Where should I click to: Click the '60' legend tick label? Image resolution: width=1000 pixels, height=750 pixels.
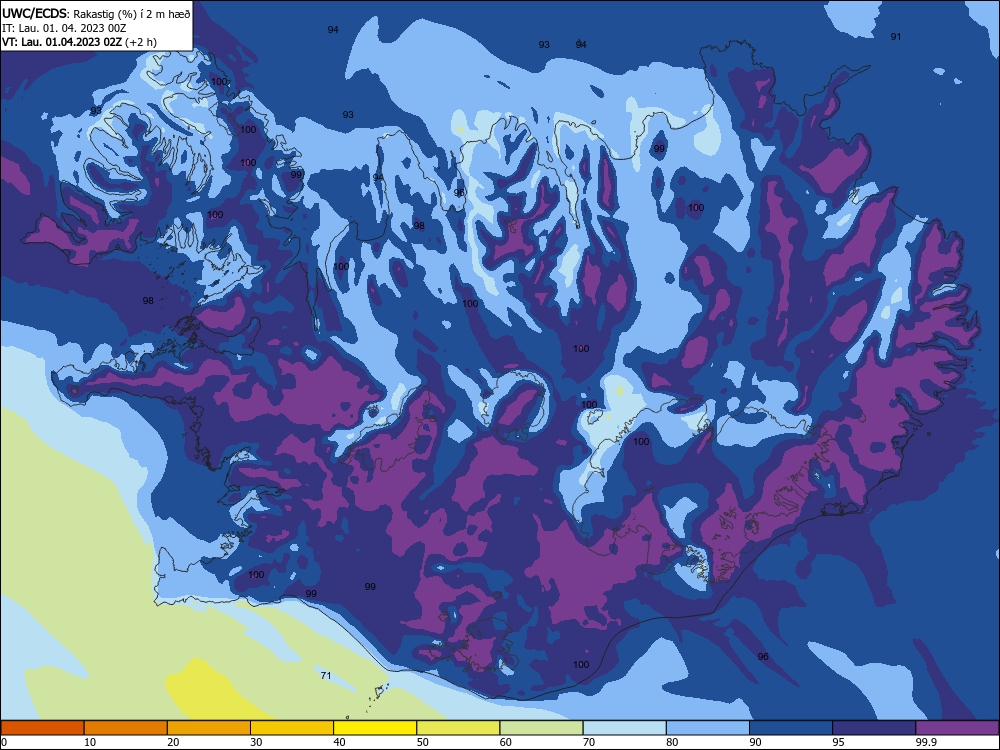click(x=506, y=742)
